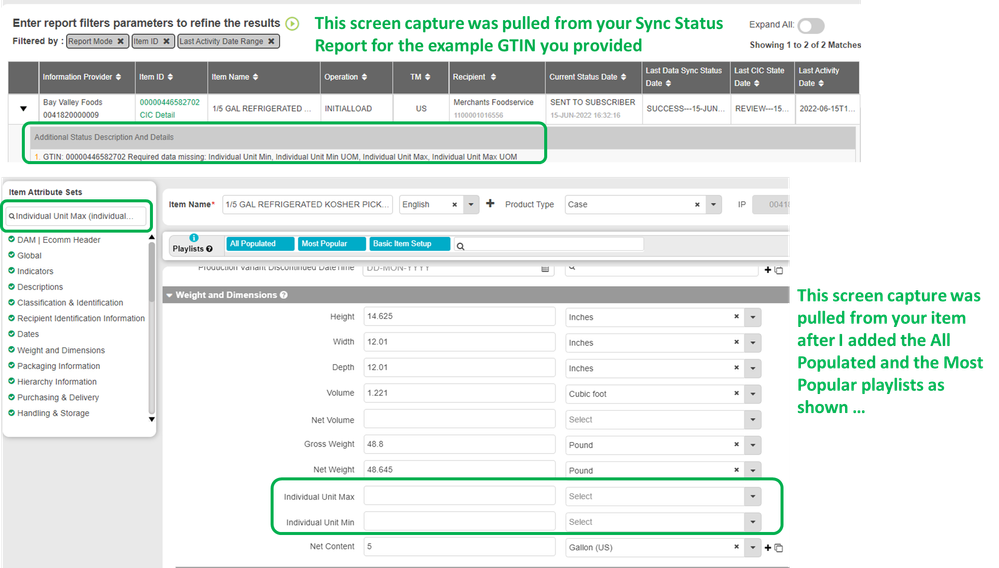
Task: Add Net Content entry with plus icon
Action: pyautogui.click(x=768, y=548)
